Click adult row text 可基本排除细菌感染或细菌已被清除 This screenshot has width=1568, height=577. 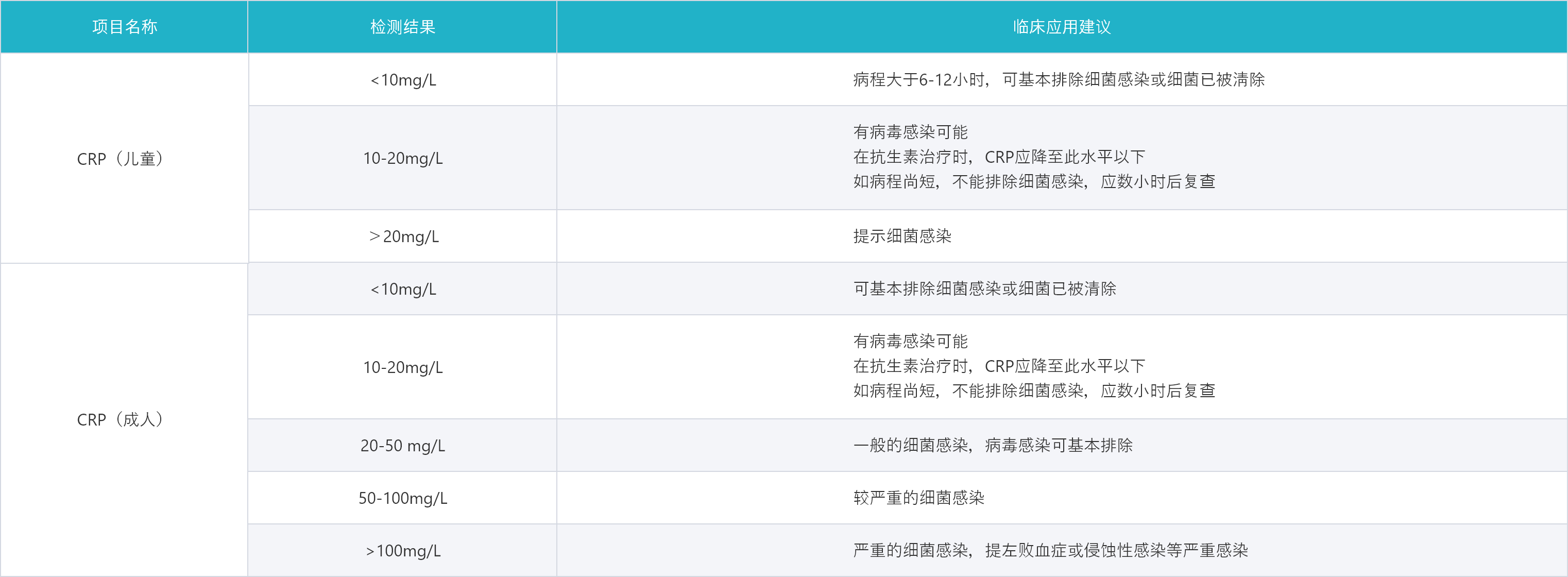(984, 289)
